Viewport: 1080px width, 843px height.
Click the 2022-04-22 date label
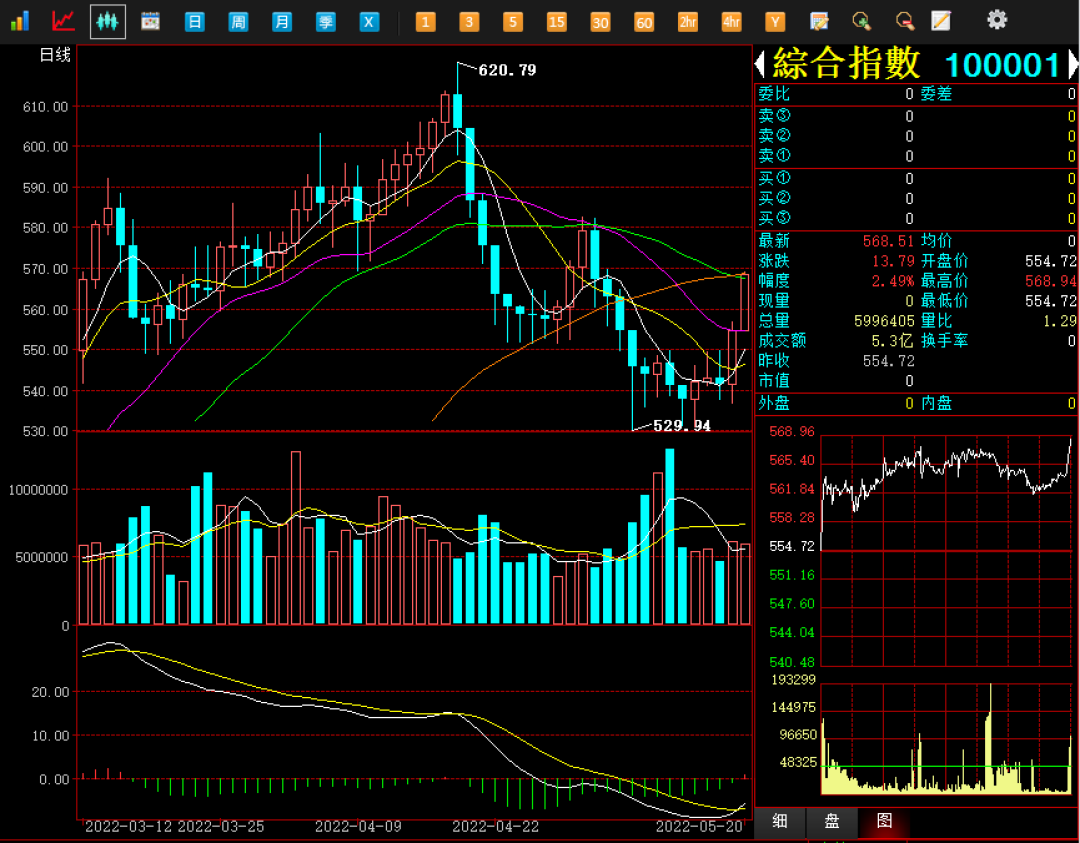(x=495, y=826)
